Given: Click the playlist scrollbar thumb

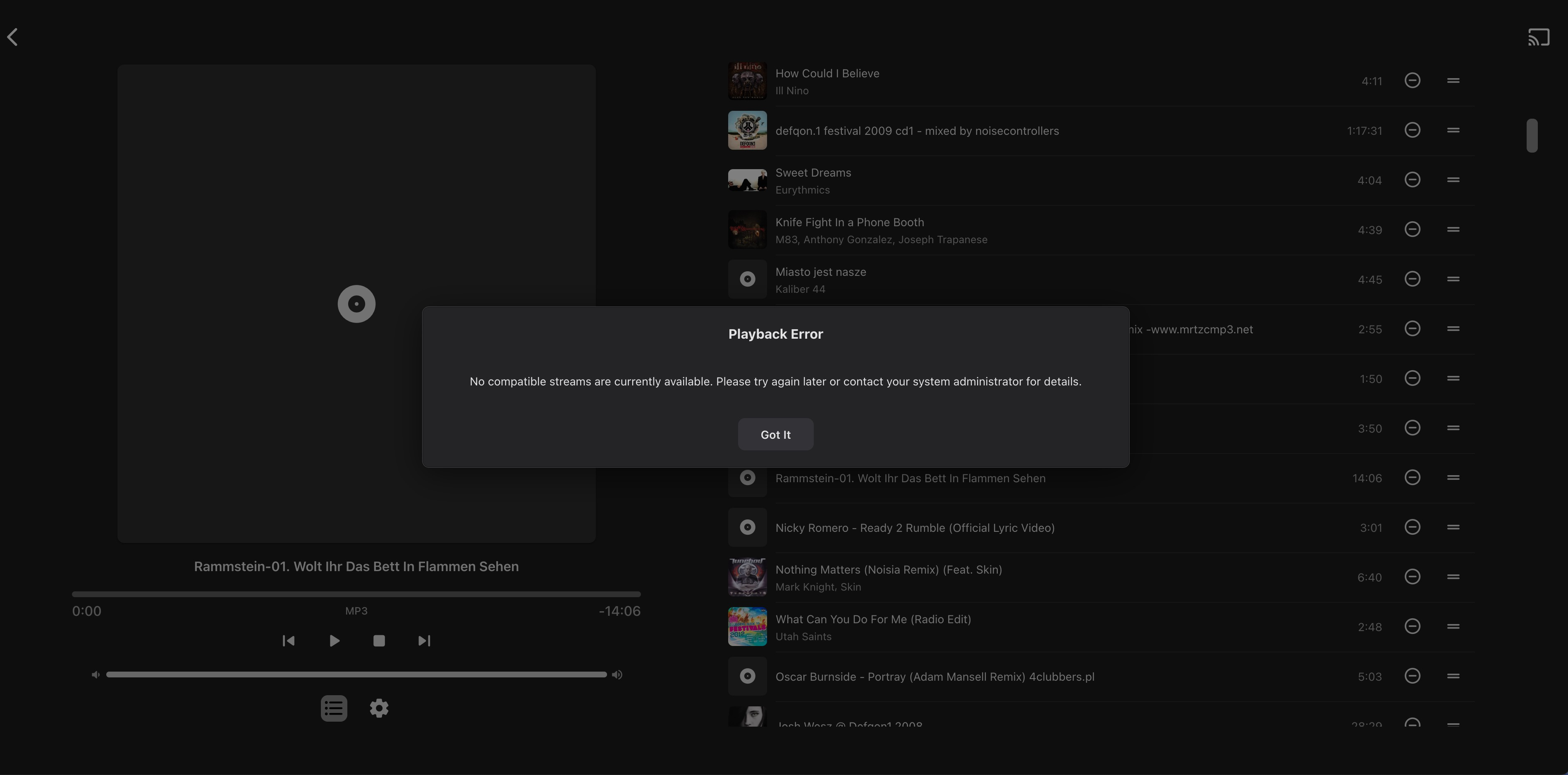Looking at the screenshot, I should click(1532, 135).
